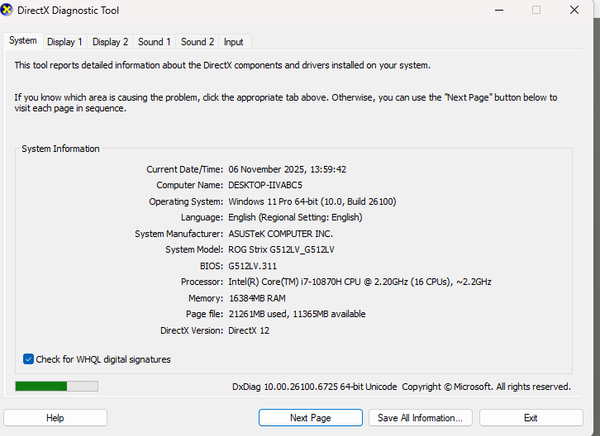
Task: Click the Next Page button
Action: pos(311,417)
